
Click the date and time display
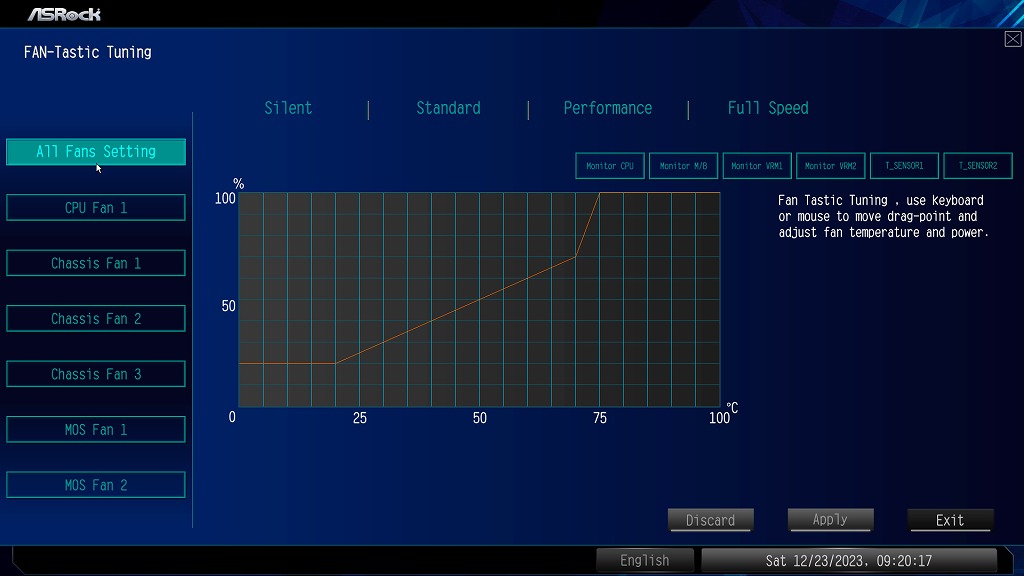tap(849, 560)
